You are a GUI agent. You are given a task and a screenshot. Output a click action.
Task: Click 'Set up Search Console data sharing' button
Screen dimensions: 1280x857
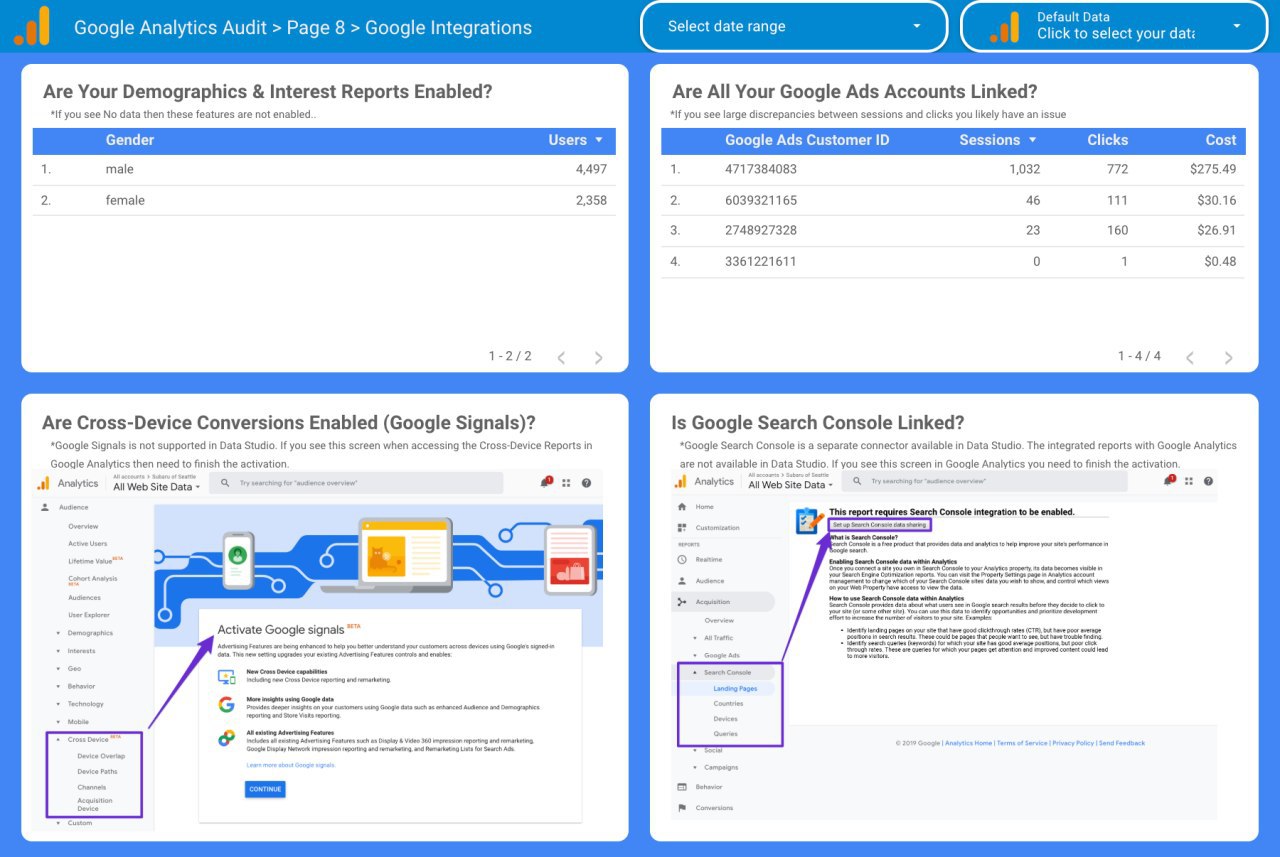click(880, 524)
